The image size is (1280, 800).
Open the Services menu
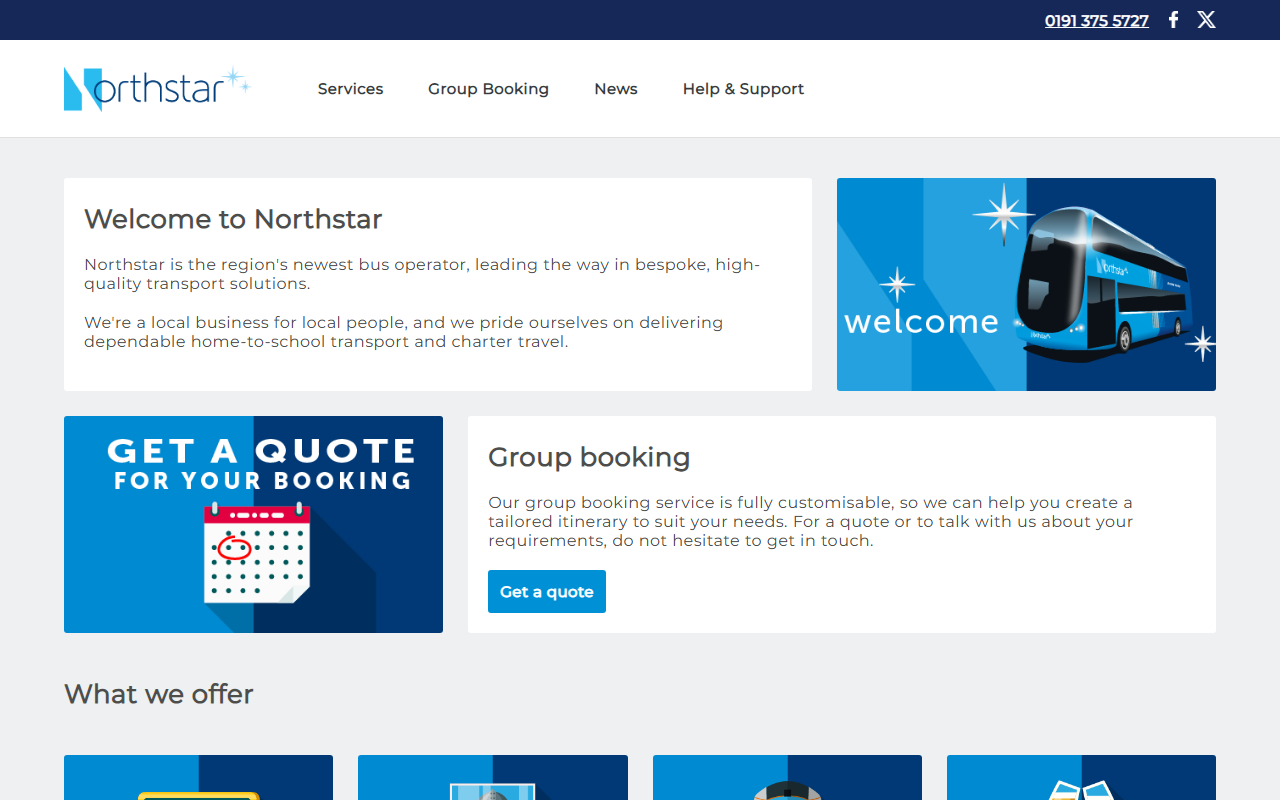pyautogui.click(x=351, y=89)
